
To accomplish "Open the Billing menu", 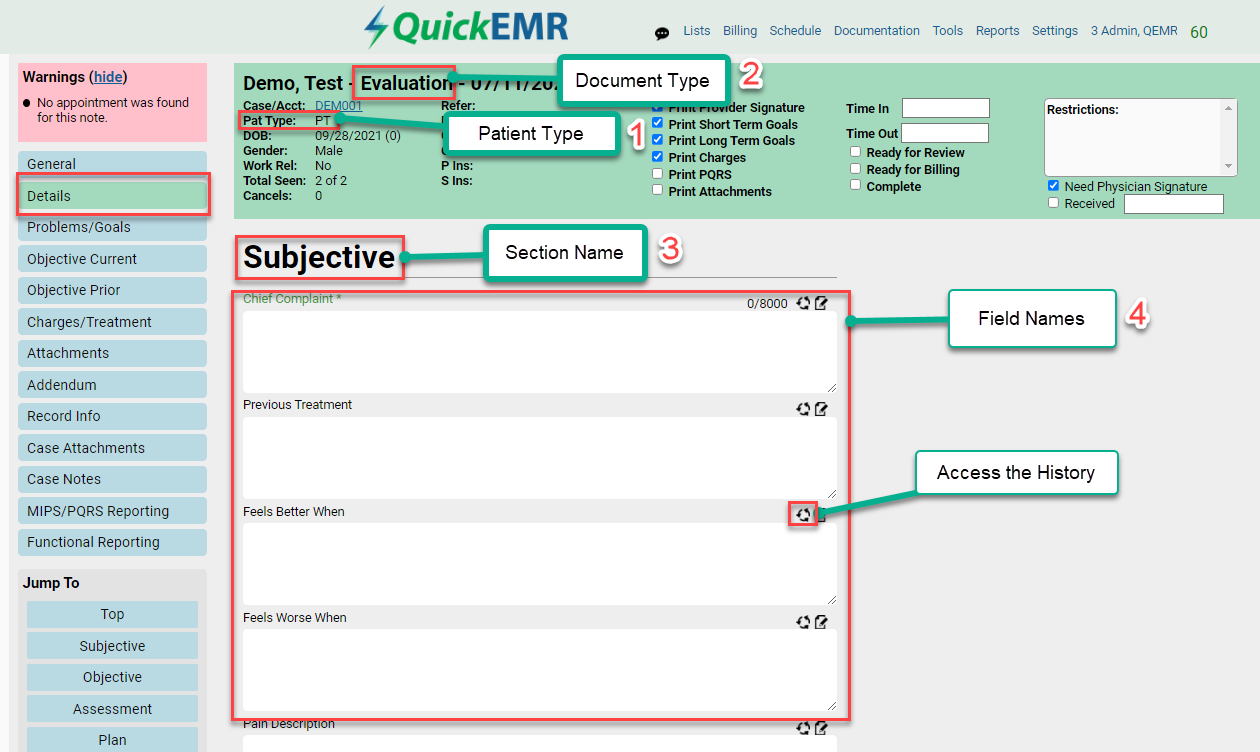I will coord(740,31).
